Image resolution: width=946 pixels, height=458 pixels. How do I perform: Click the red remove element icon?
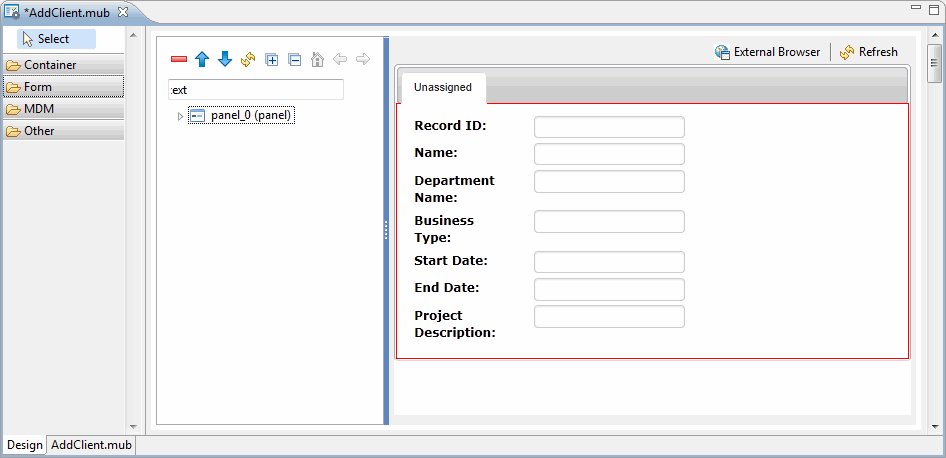tap(179, 59)
